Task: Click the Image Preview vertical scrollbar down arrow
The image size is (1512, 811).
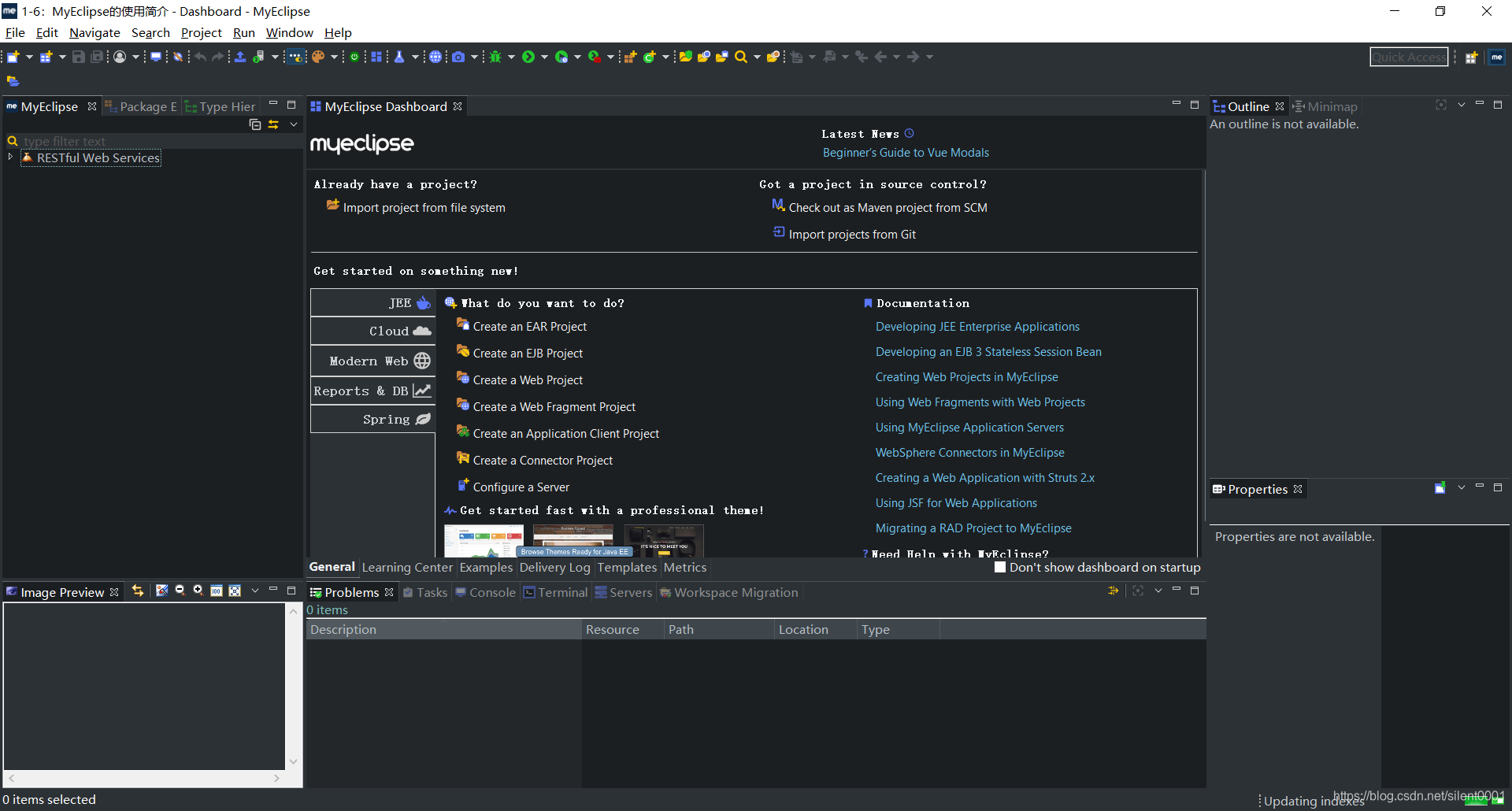Action: 294,761
